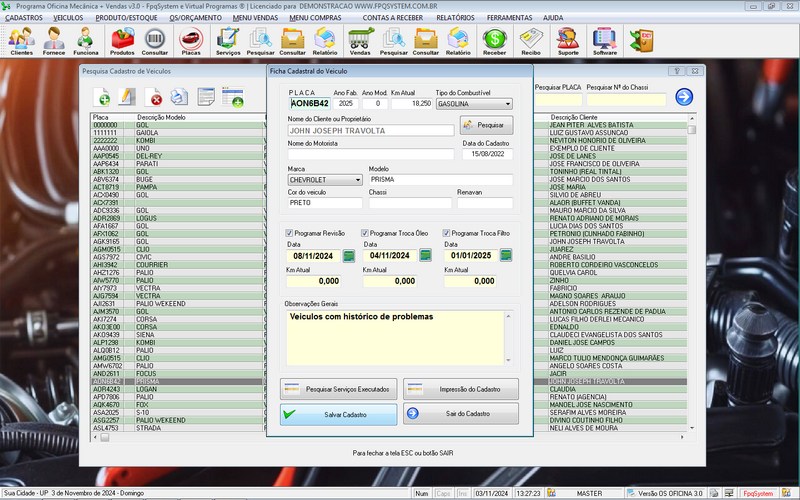
Task: Click the red delete vehicle icon
Action: coord(155,97)
